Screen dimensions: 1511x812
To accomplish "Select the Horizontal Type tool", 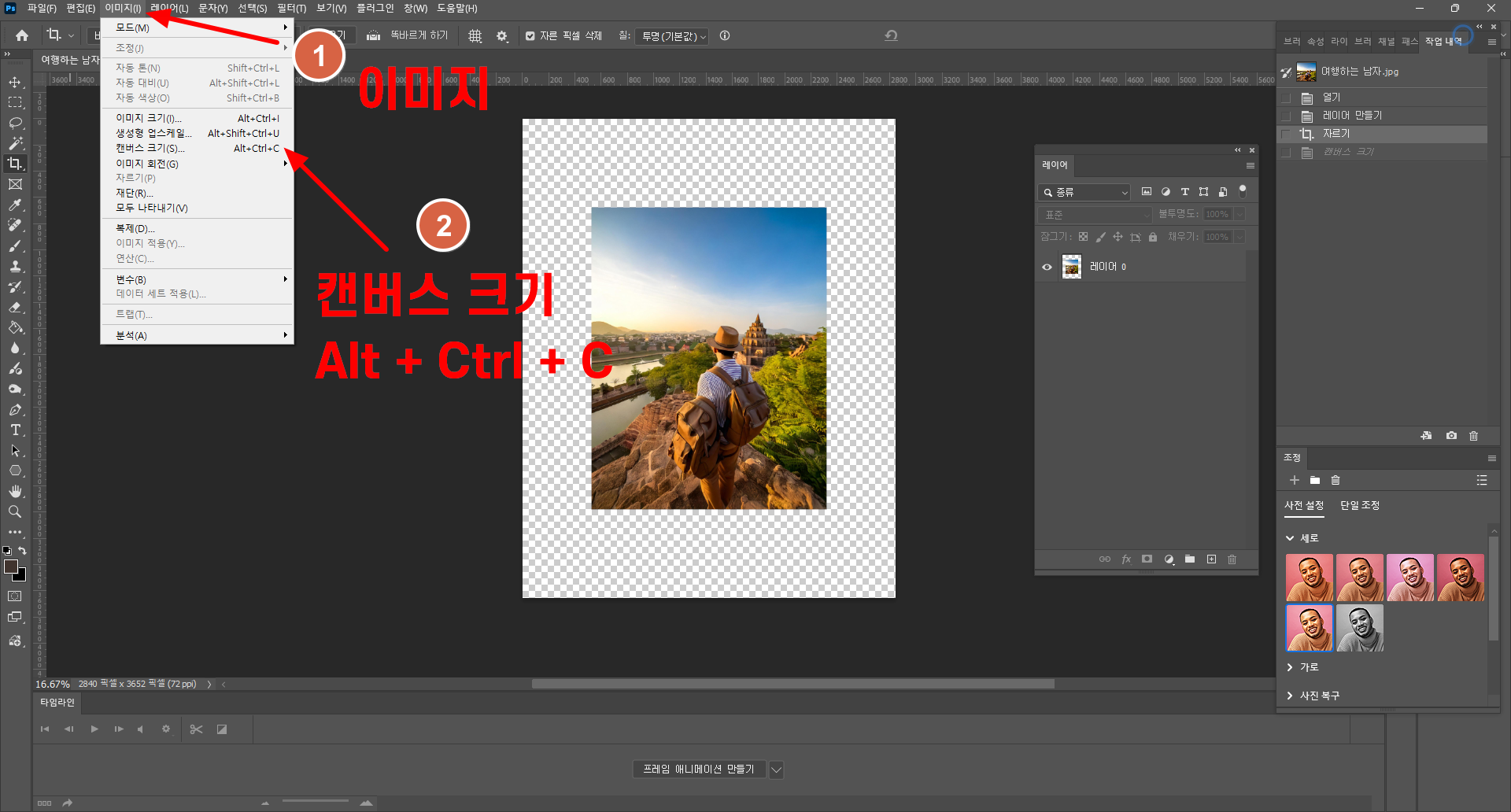I will click(x=15, y=430).
